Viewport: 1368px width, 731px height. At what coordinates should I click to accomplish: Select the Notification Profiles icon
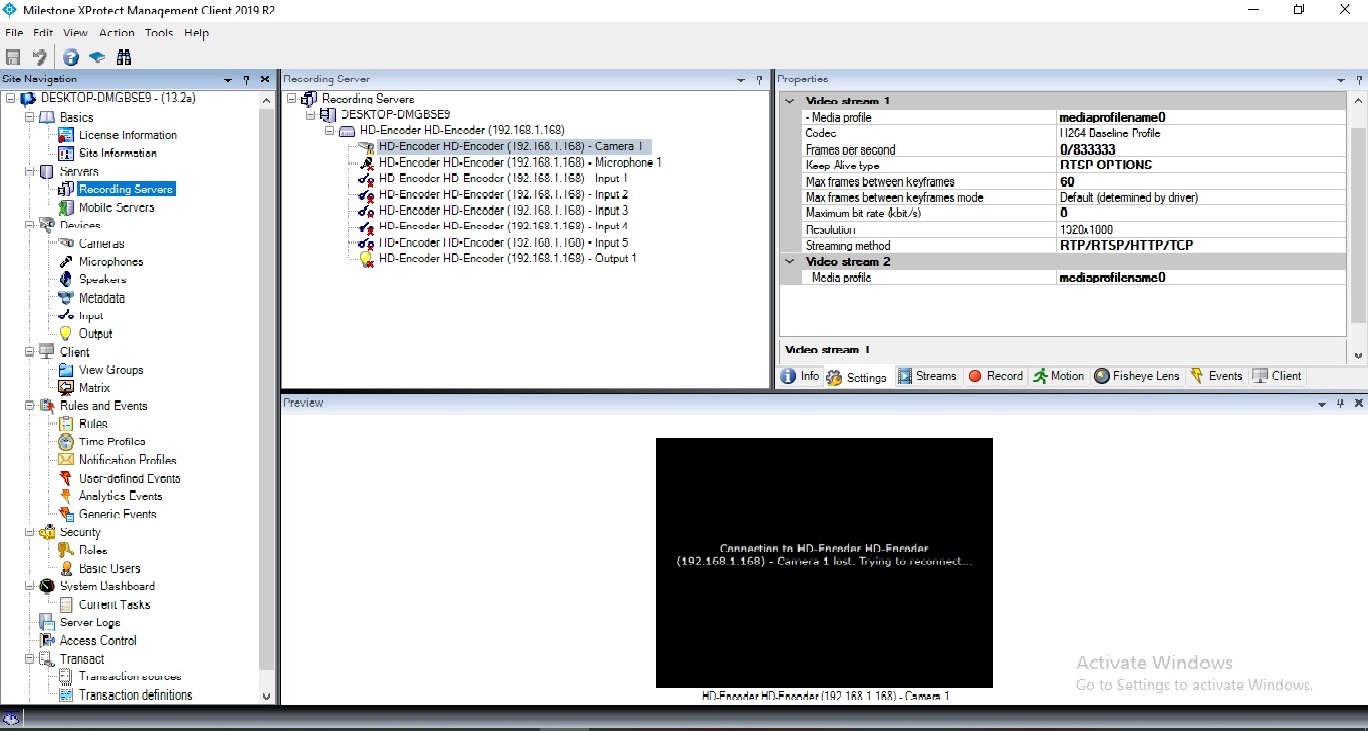[x=66, y=459]
